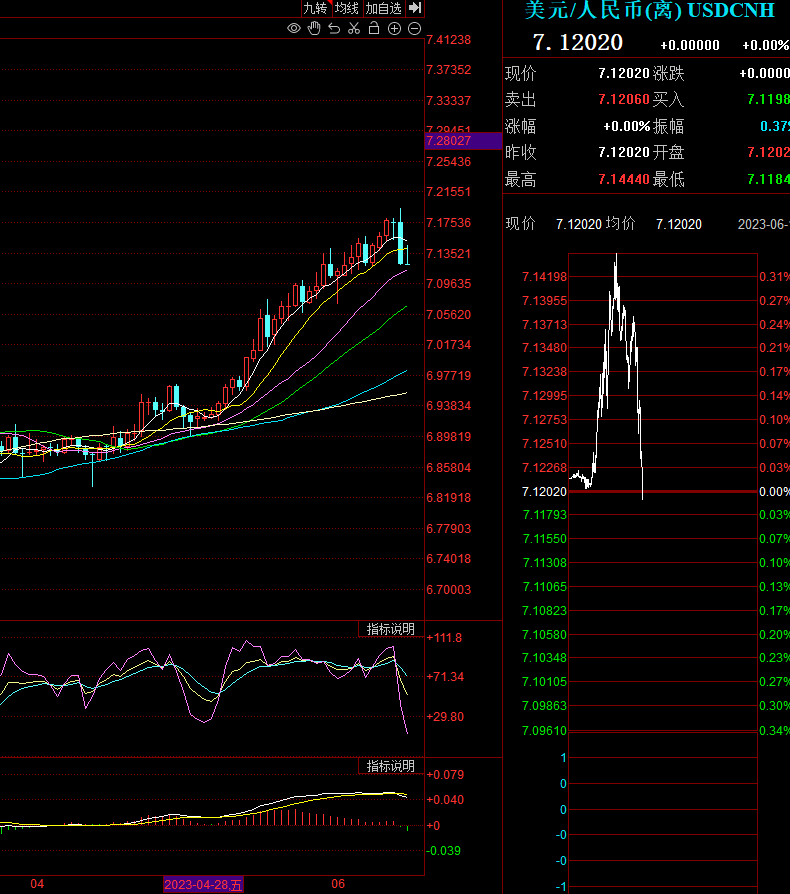Image resolution: width=790 pixels, height=894 pixels.
Task: Toggle the eye visibility icon above chart
Action: click(294, 28)
